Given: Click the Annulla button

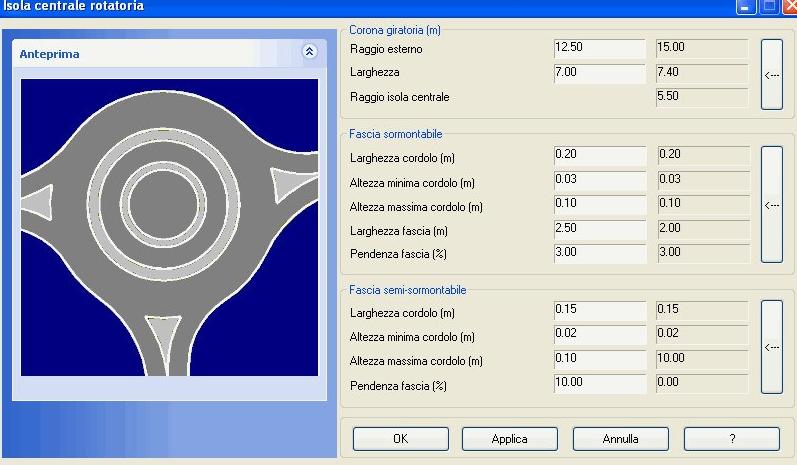Looking at the screenshot, I should 620,439.
